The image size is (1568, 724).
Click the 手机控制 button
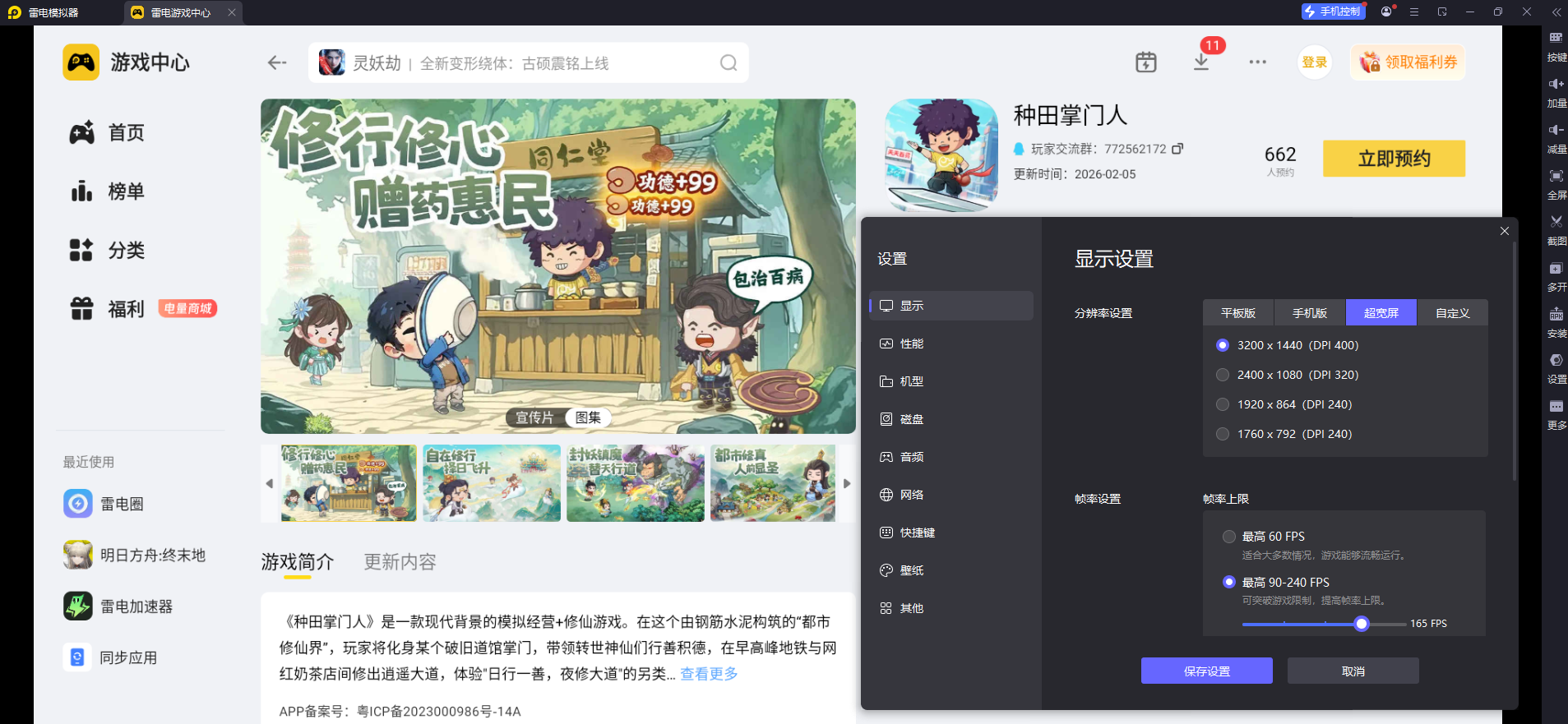[1333, 12]
